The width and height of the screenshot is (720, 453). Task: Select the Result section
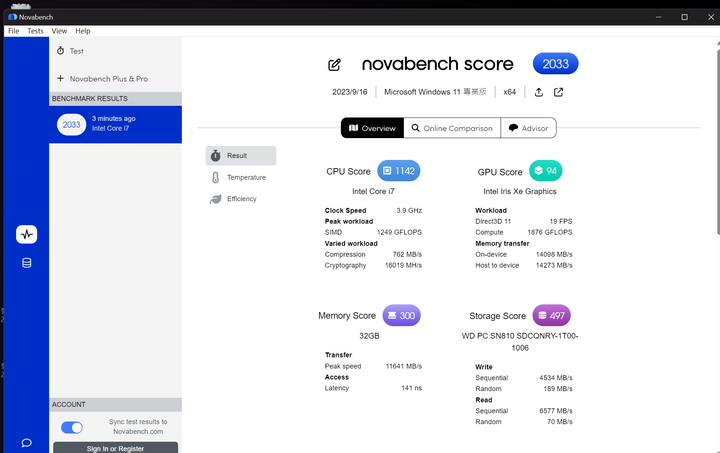point(241,156)
